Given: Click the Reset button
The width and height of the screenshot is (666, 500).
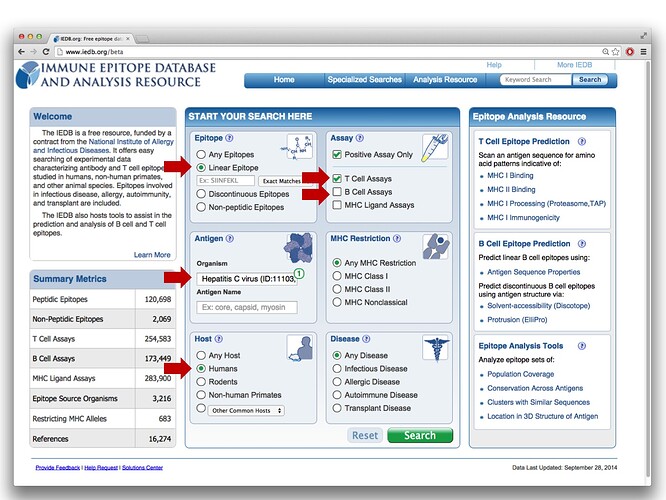Looking at the screenshot, I should [x=365, y=436].
